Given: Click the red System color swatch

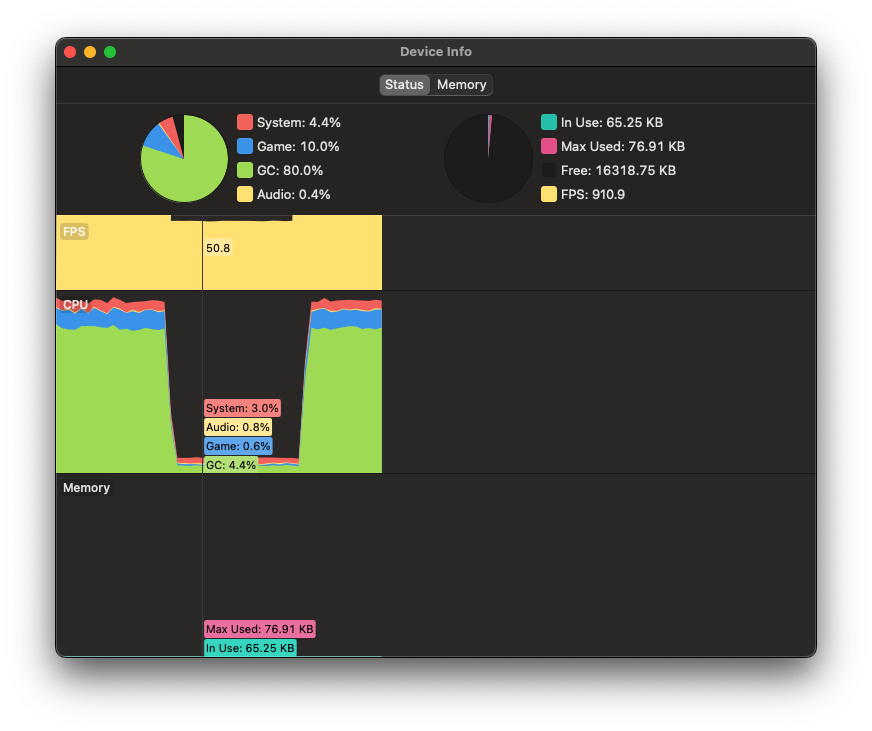Looking at the screenshot, I should click(x=245, y=122).
